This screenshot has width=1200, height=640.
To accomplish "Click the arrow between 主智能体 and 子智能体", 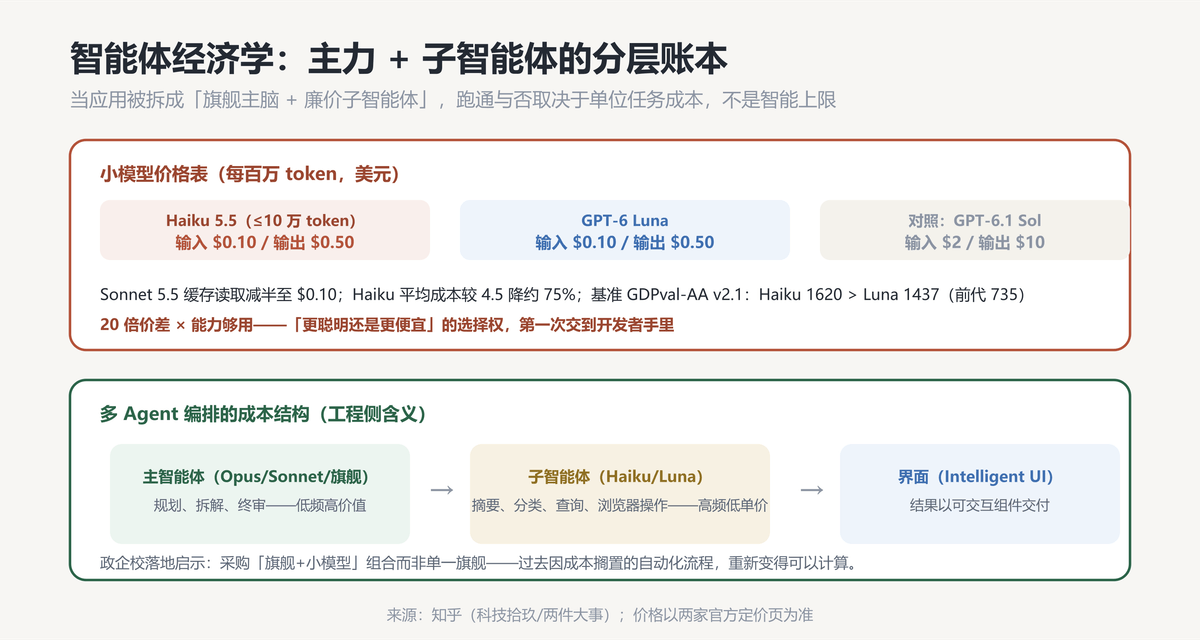I will coord(441,490).
